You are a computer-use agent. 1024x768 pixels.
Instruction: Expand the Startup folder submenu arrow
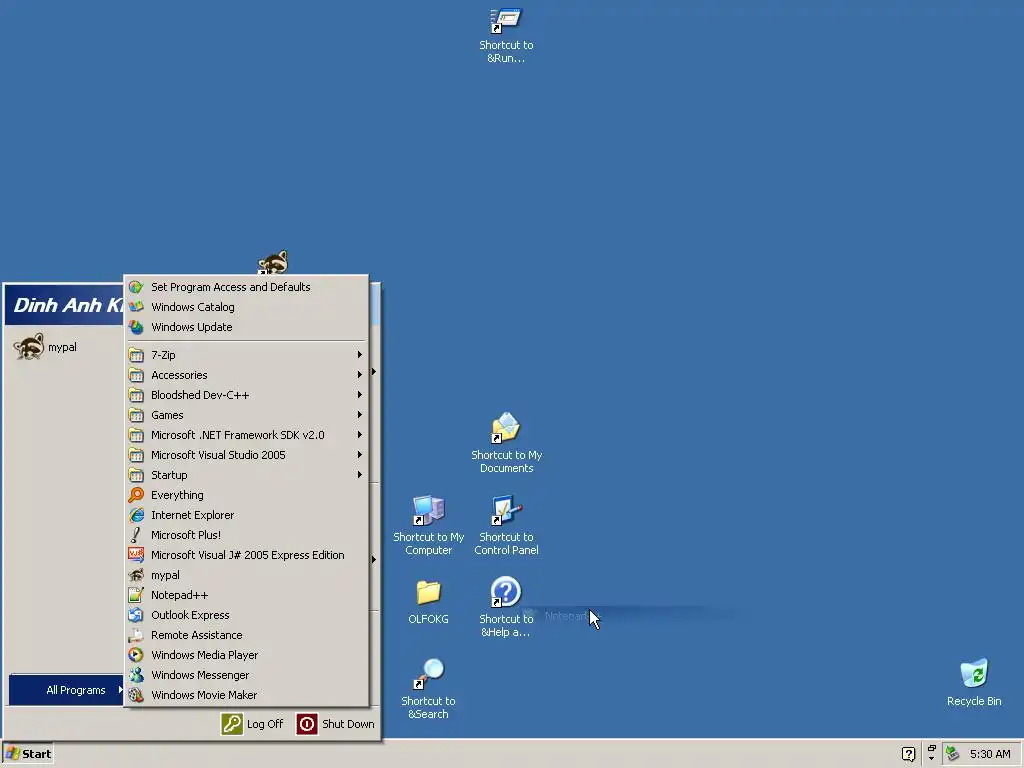click(359, 475)
